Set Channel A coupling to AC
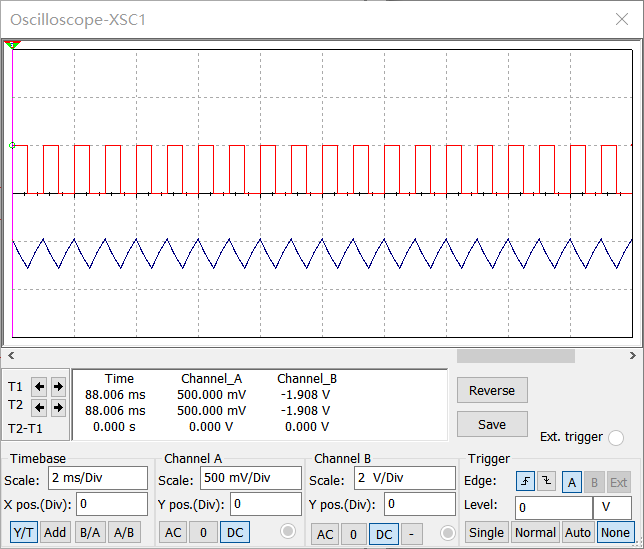Image resolution: width=644 pixels, height=549 pixels. click(x=173, y=533)
